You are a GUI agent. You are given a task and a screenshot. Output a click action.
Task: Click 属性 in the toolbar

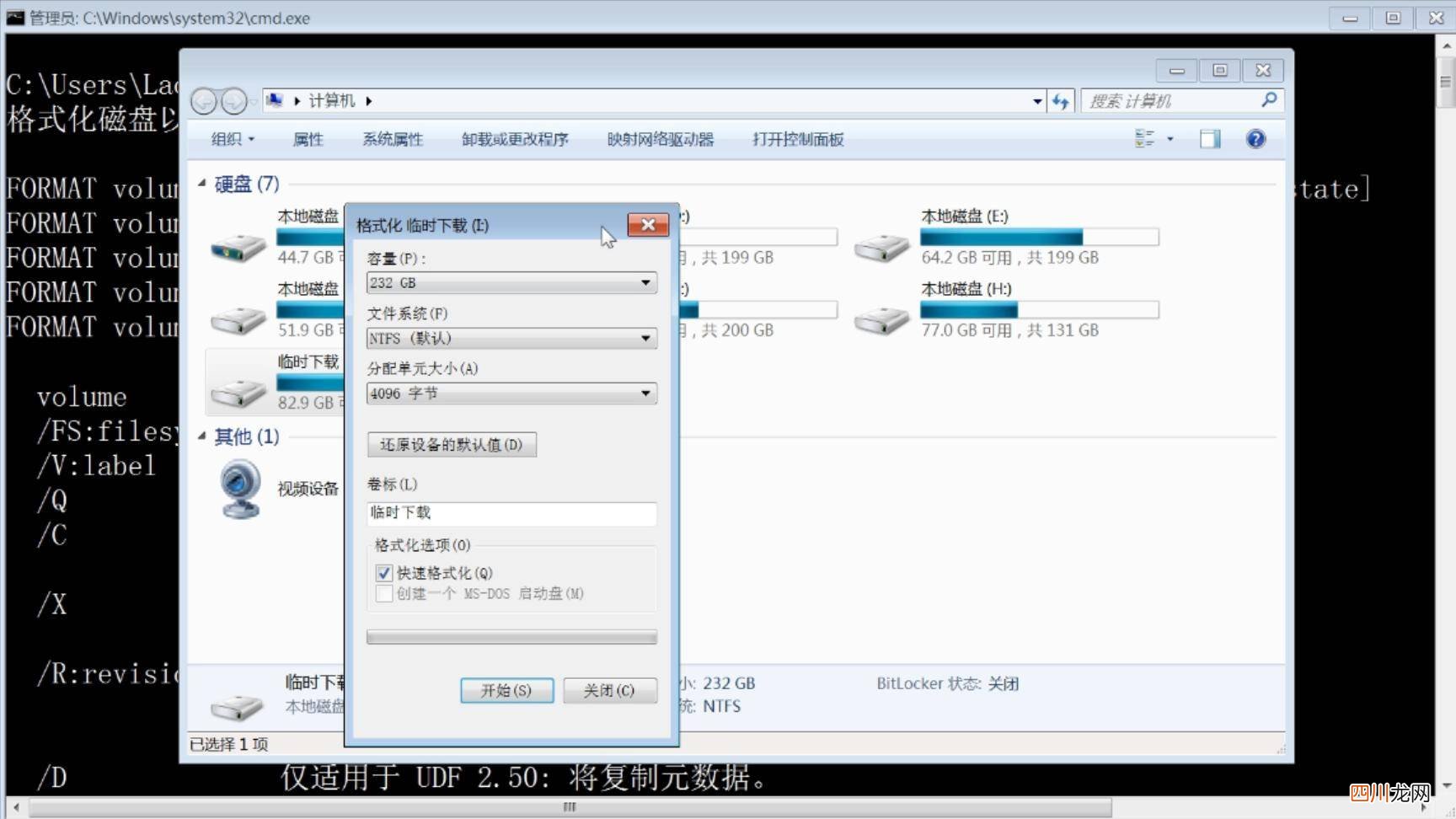(x=308, y=139)
